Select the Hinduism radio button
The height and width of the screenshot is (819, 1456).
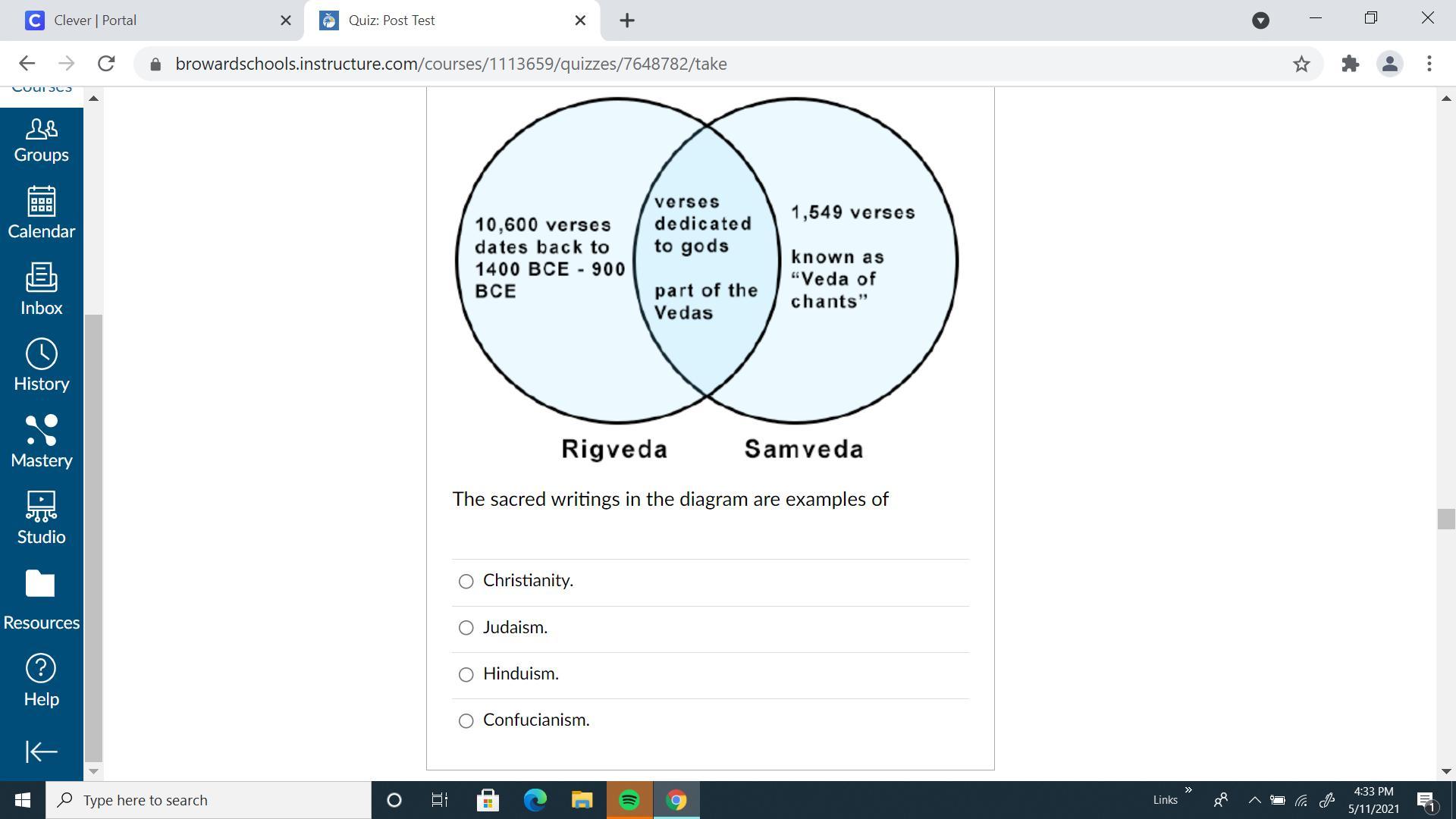[x=466, y=675]
